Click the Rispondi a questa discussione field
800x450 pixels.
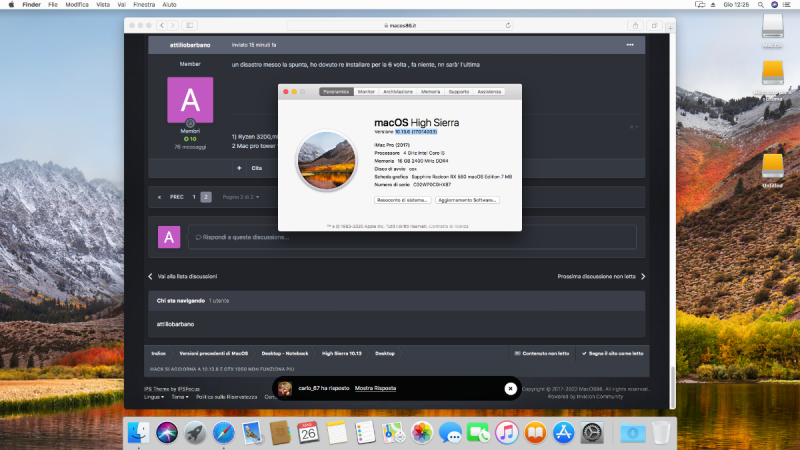click(x=412, y=237)
